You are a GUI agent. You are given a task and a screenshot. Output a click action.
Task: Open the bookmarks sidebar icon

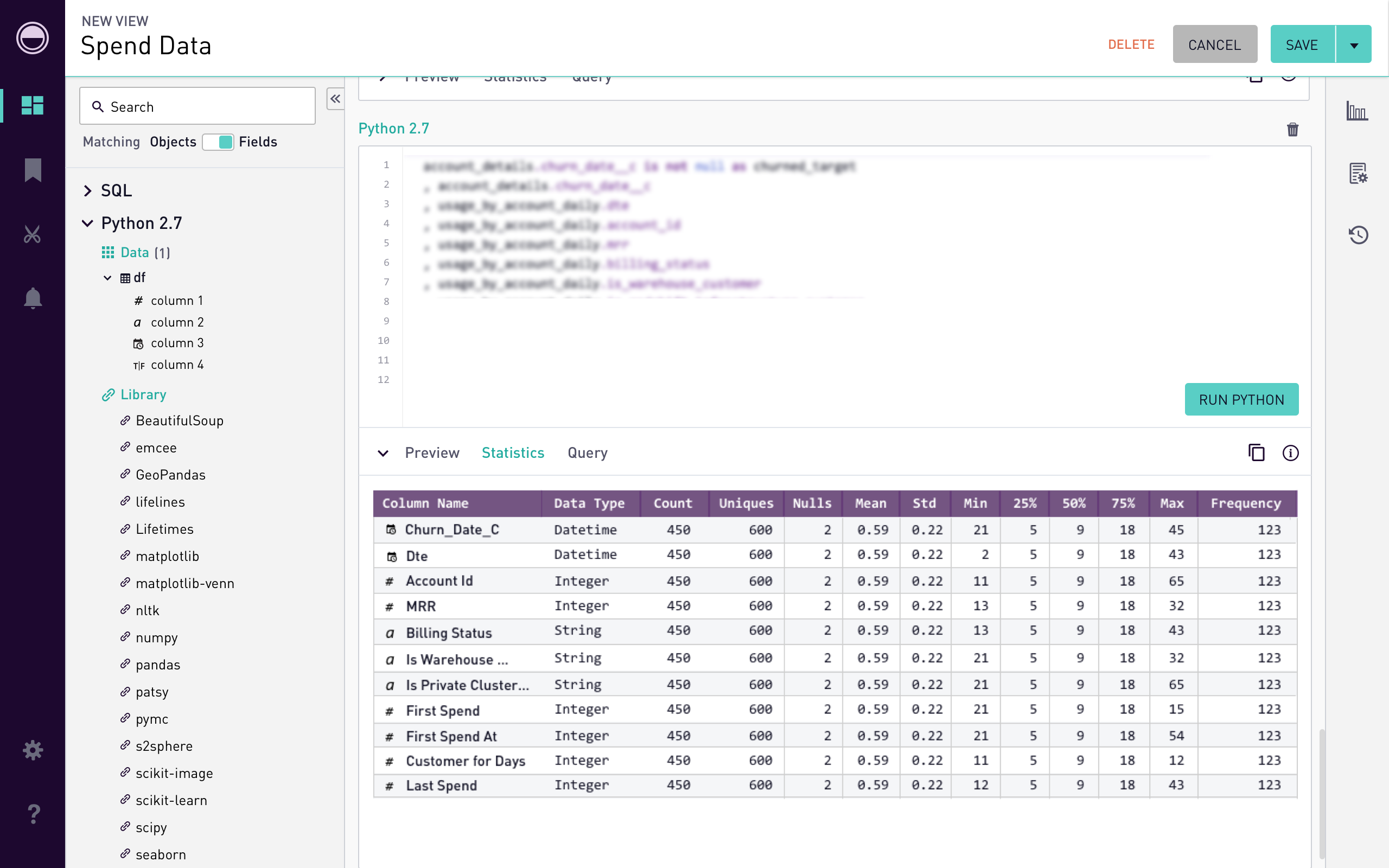[33, 170]
